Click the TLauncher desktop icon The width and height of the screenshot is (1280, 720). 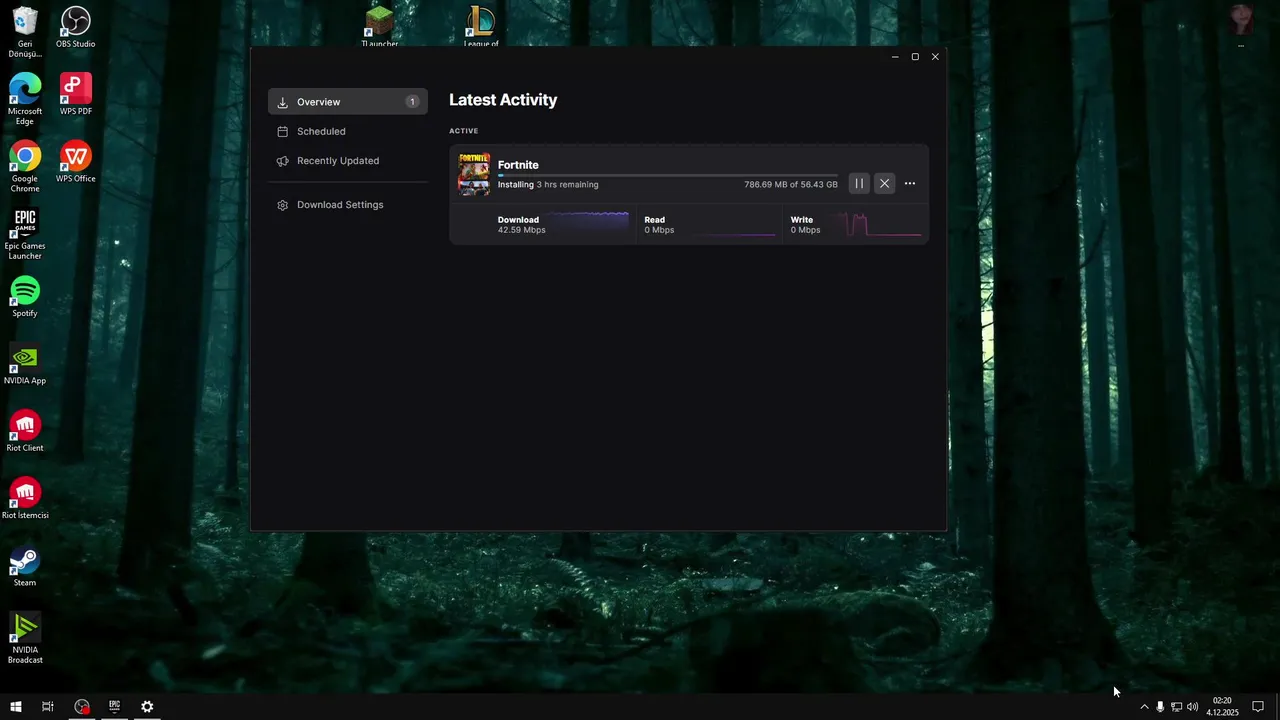pos(379,27)
